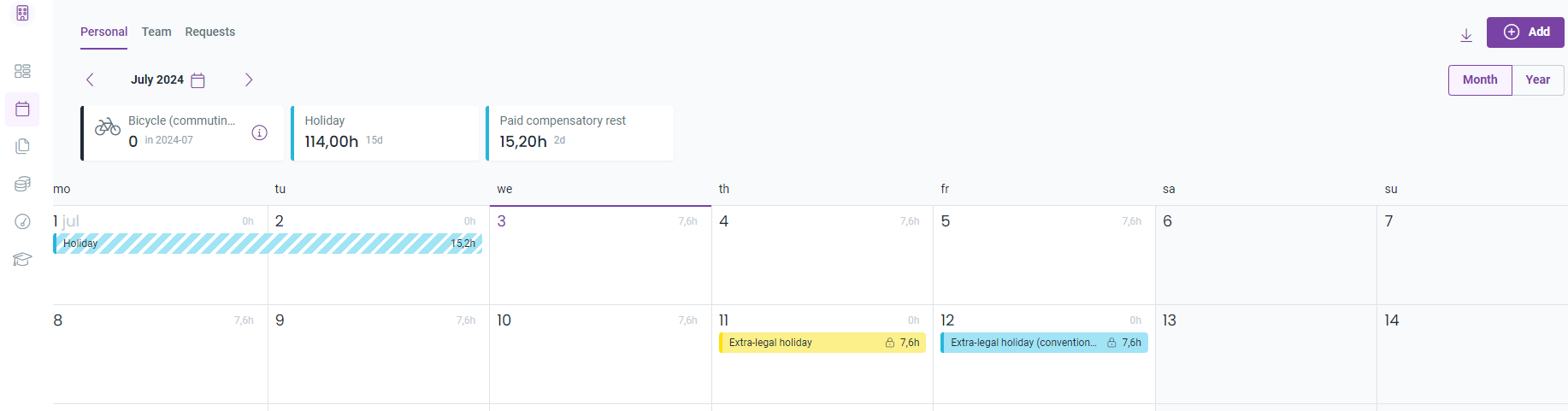1568x411 pixels.
Task: Open the compass icon in sidebar
Action: point(23,221)
